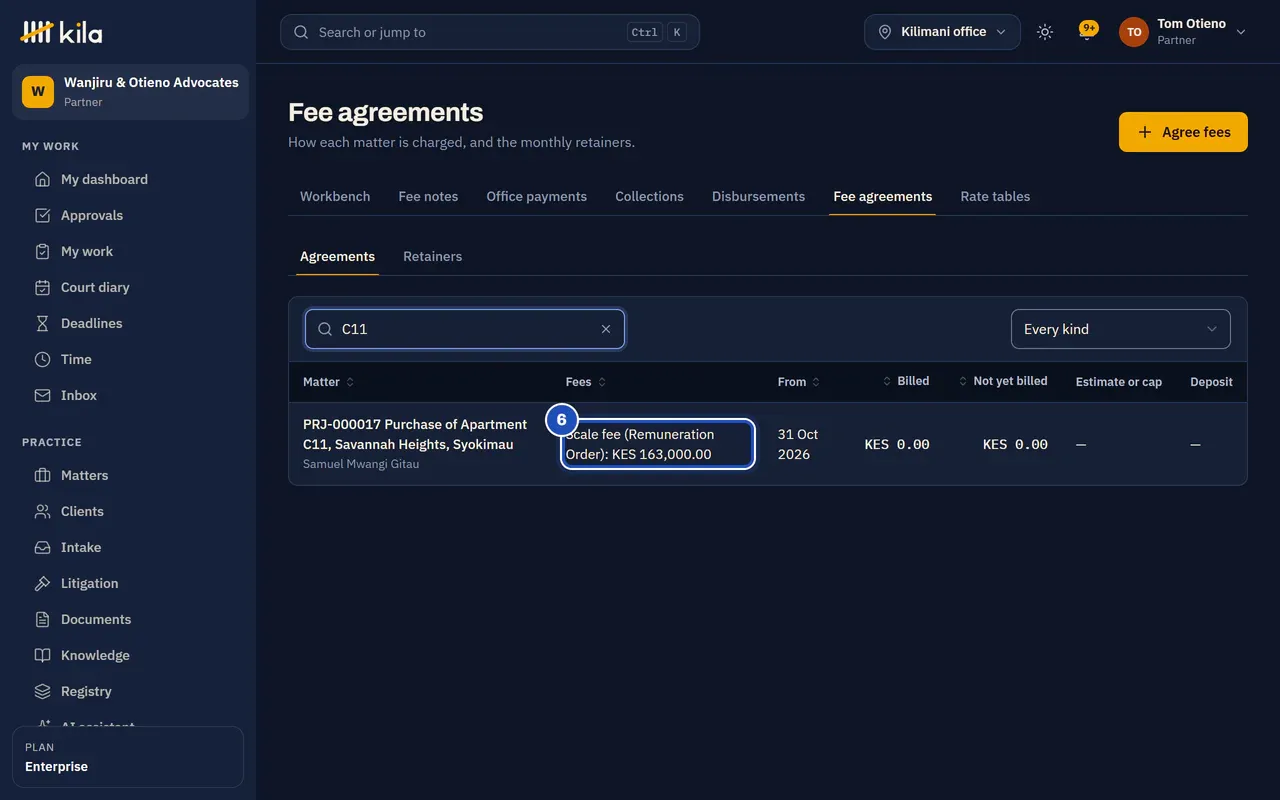Open the Intake sidebar link
Viewport: 1280px width, 800px height.
click(x=128, y=548)
